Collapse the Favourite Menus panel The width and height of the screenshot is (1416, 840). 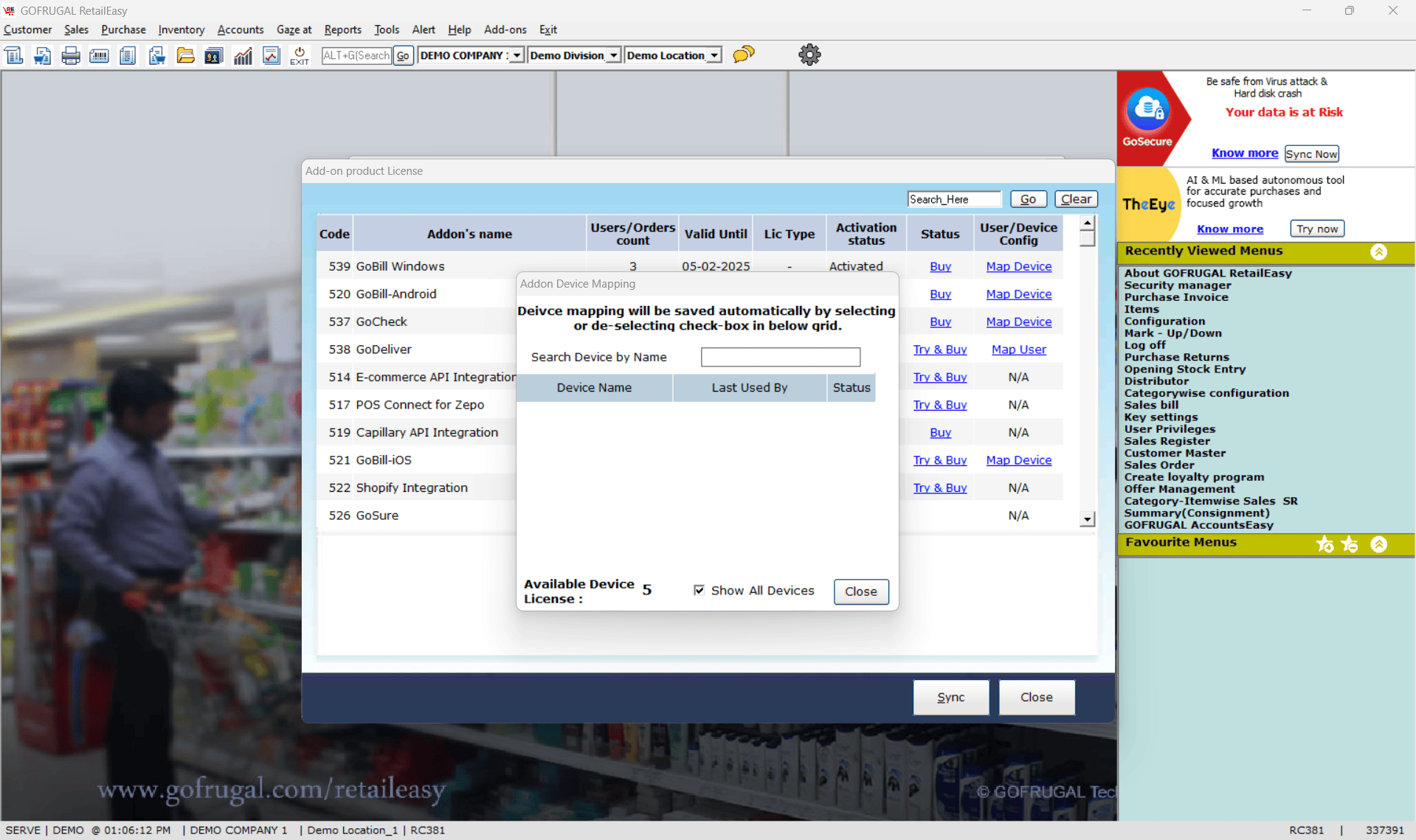pos(1378,544)
